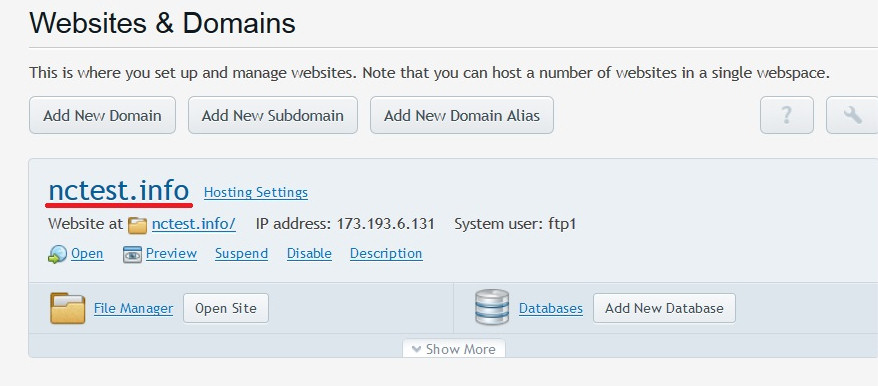This screenshot has width=878, height=386.
Task: Click the nctest.info domain heading
Action: tap(119, 190)
